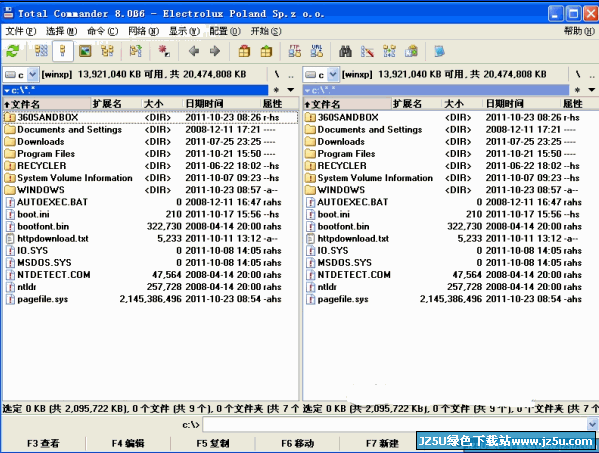The width and height of the screenshot is (599, 453).
Task: Select 360SANDBOX folder in left panel
Action: coord(151,117)
